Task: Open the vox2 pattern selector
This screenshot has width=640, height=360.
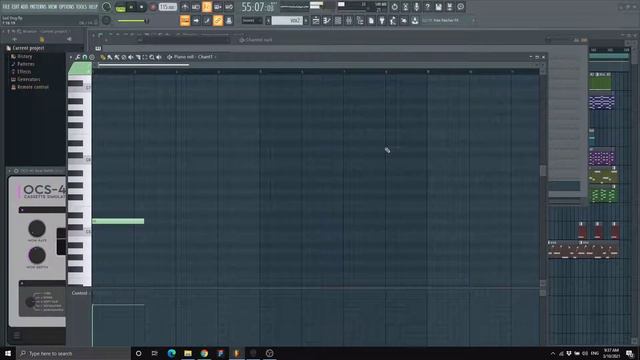Action: point(287,20)
